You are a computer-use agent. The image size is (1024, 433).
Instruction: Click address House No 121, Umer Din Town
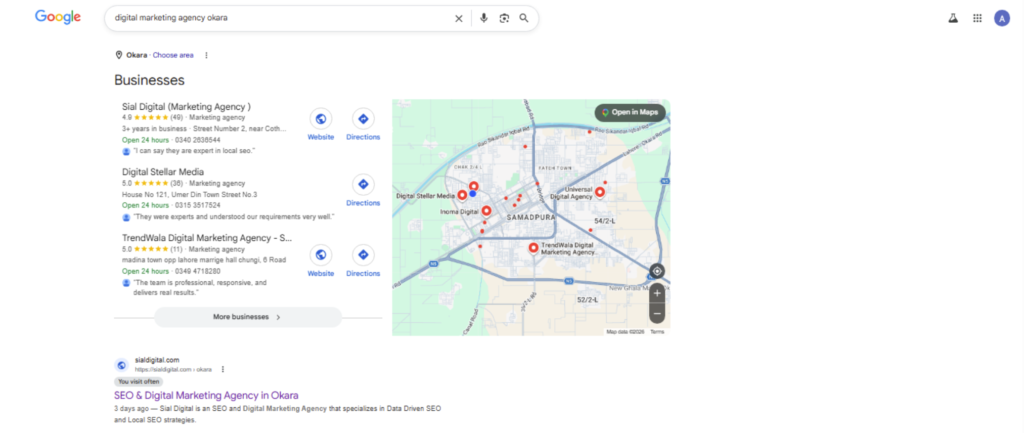(x=189, y=195)
